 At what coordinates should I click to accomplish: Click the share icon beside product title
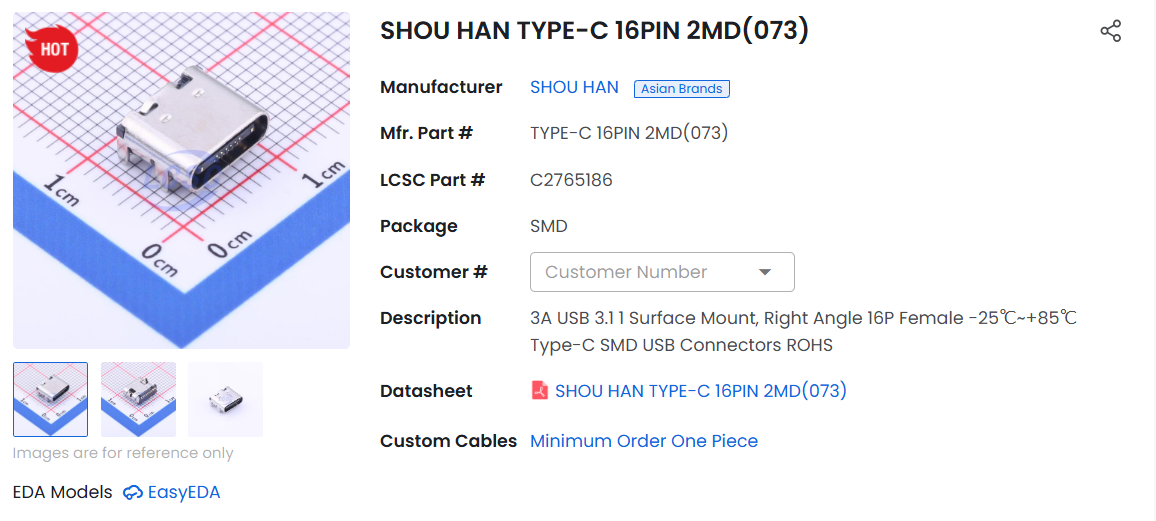coord(1110,31)
